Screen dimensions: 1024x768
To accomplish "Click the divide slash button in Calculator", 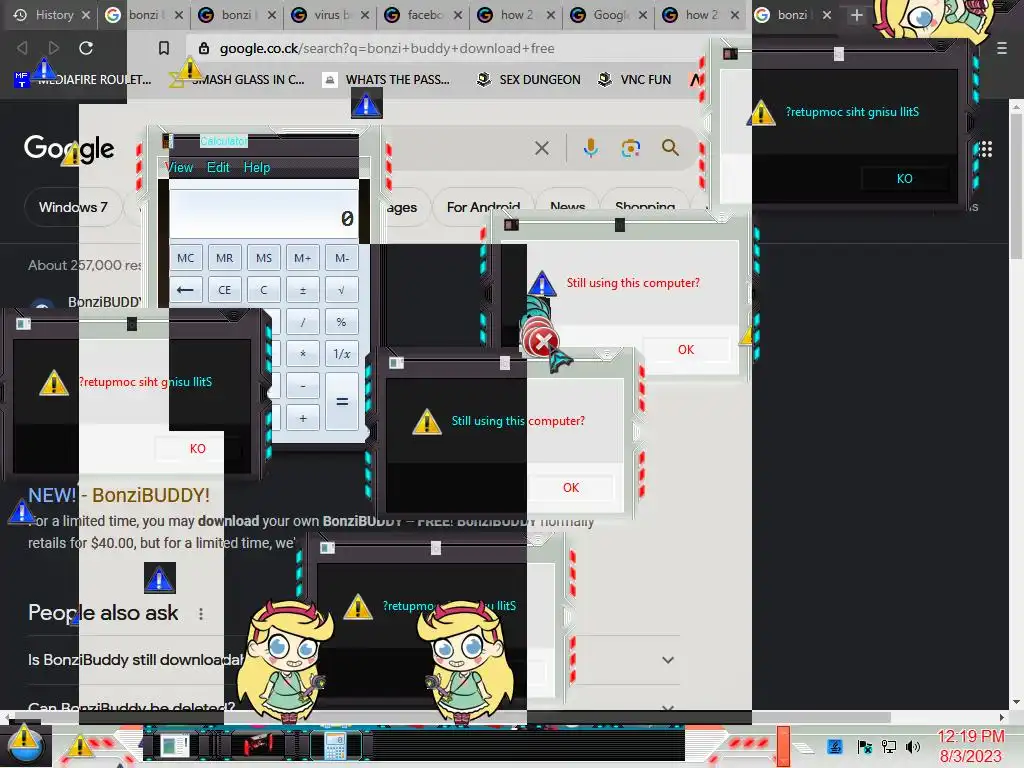I will click(303, 321).
